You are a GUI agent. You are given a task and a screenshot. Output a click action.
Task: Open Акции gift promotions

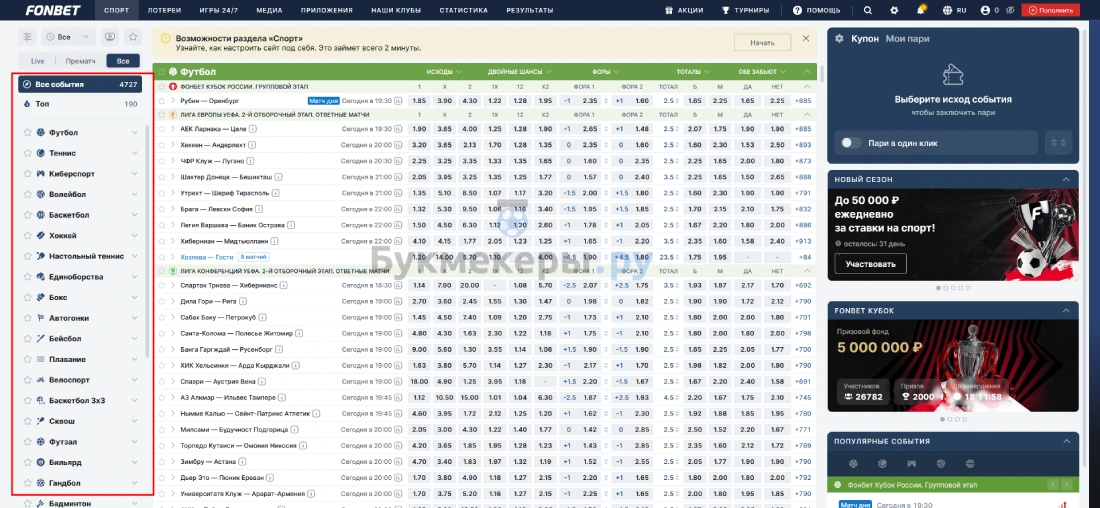point(683,11)
